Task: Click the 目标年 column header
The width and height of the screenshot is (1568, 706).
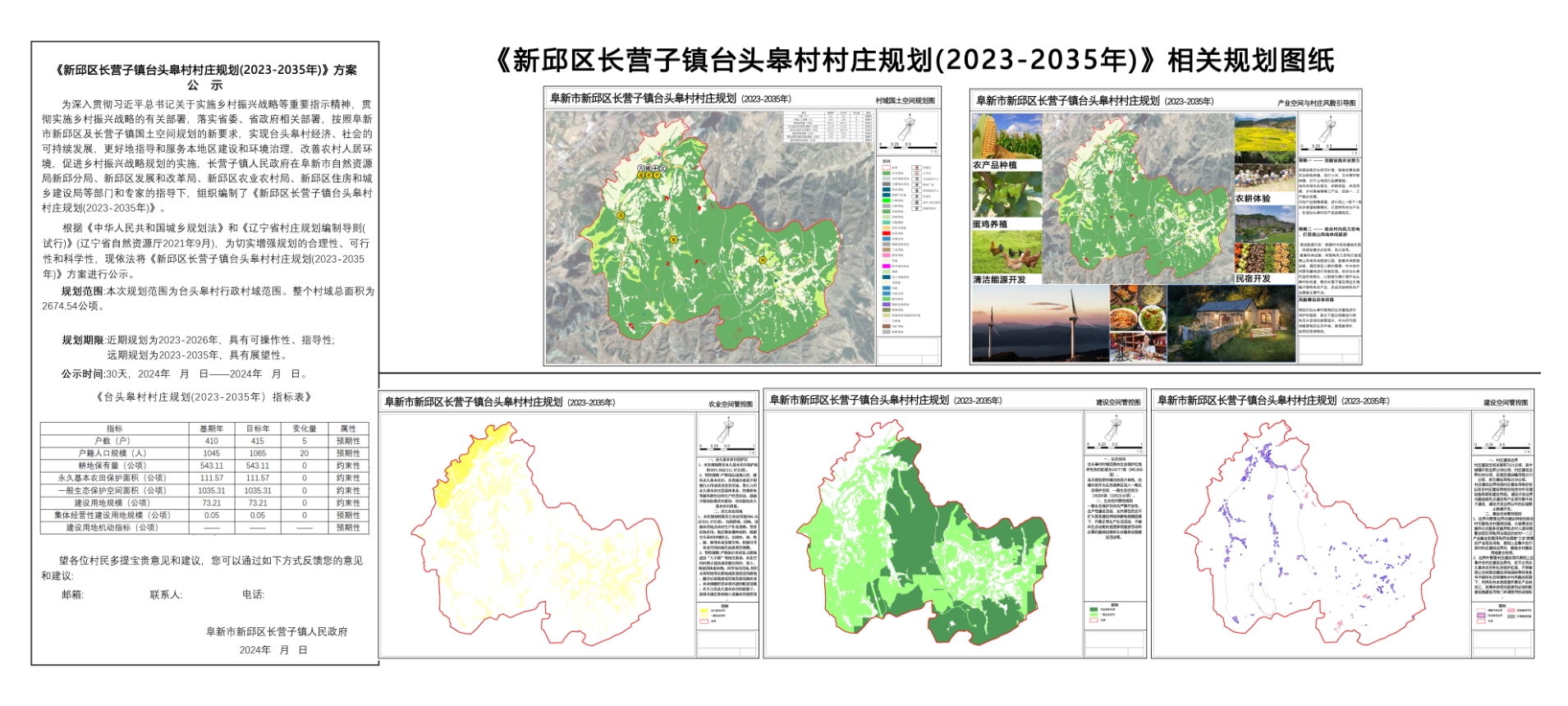Action: pos(258,429)
